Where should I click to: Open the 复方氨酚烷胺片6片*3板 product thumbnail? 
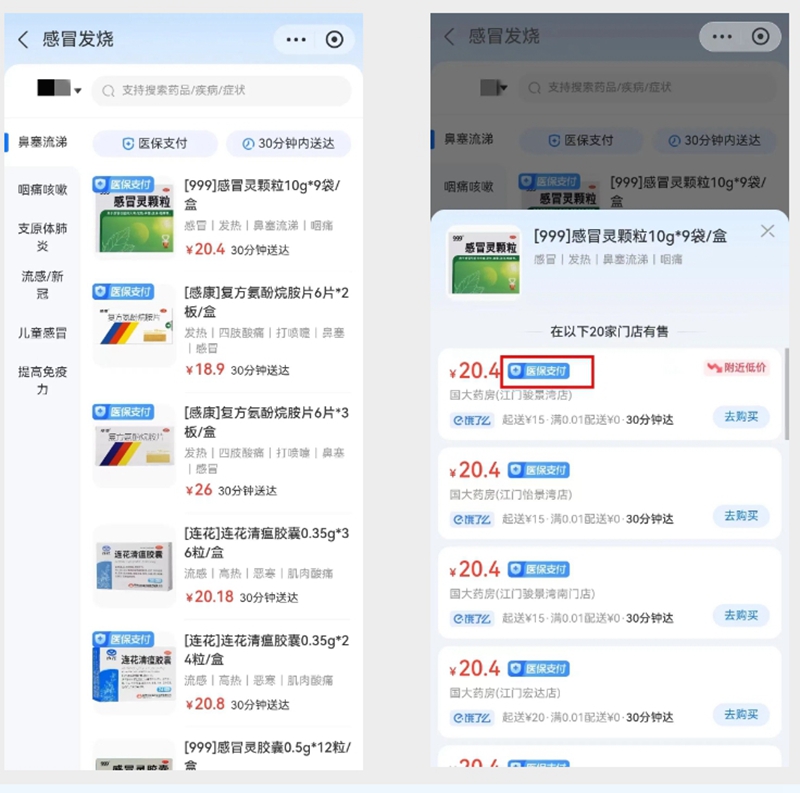135,445
